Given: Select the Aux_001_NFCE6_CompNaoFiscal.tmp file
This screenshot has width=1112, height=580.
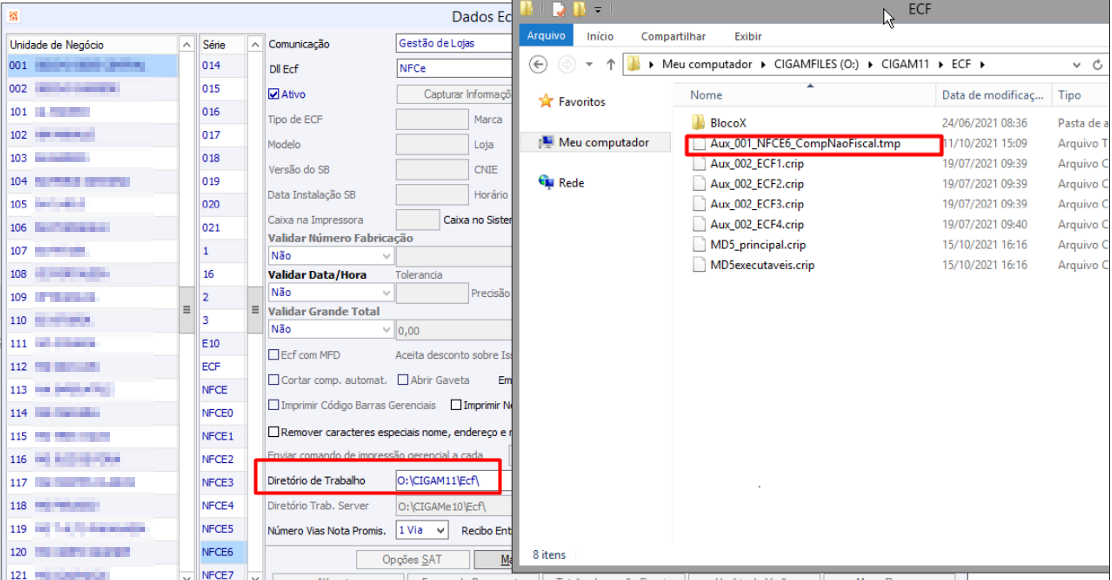Looking at the screenshot, I should pos(805,143).
